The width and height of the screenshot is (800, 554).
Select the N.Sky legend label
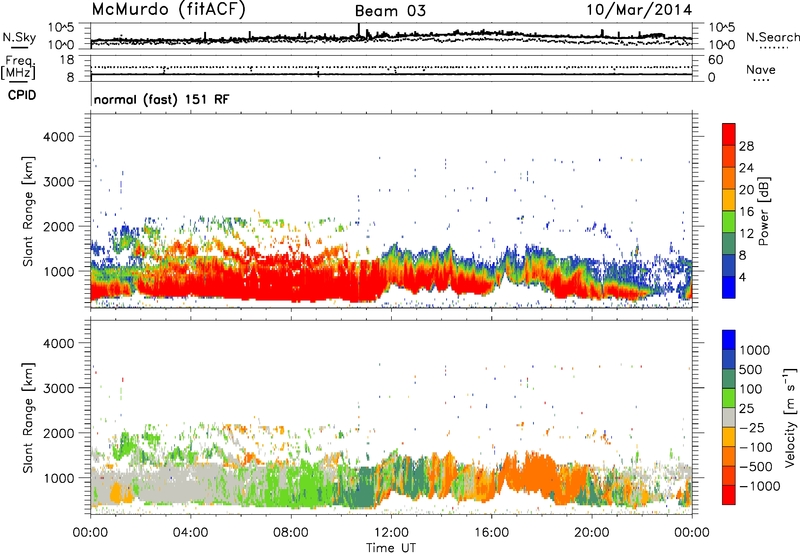pos(19,37)
